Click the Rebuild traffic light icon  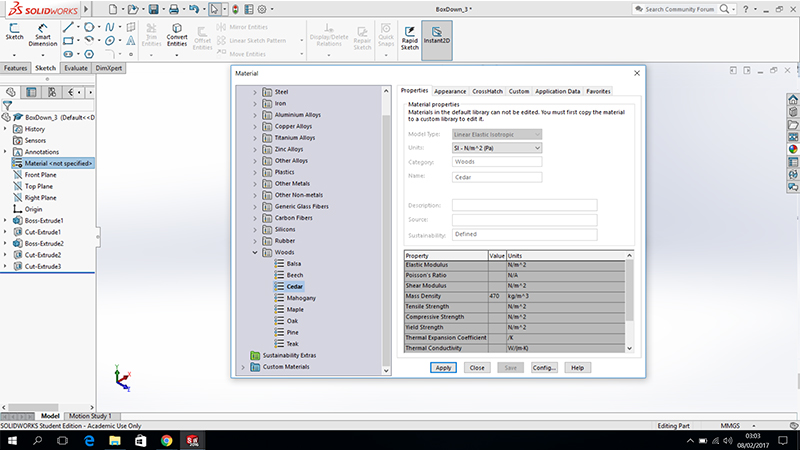coord(235,9)
